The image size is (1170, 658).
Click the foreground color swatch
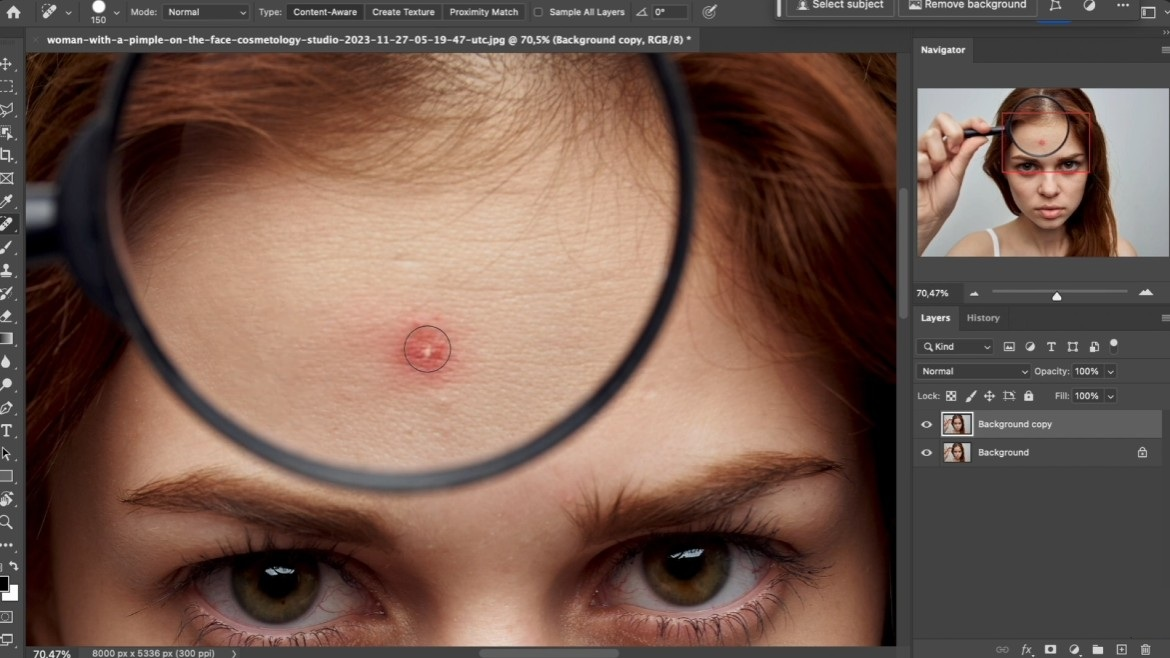(x=4, y=583)
